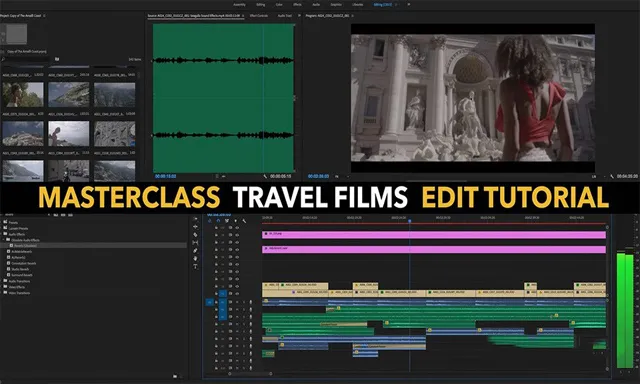
Task: Click third effects filter badge icon
Action: coord(70,215)
